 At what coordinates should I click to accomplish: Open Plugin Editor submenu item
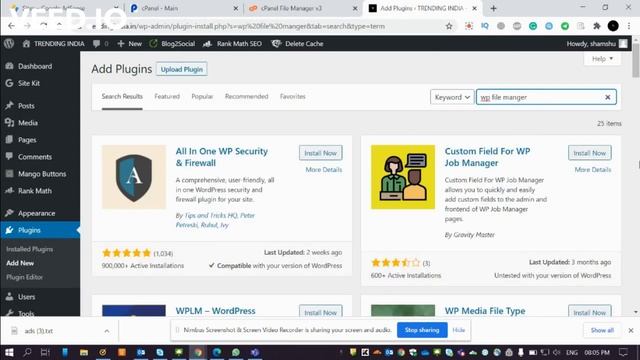[24, 277]
